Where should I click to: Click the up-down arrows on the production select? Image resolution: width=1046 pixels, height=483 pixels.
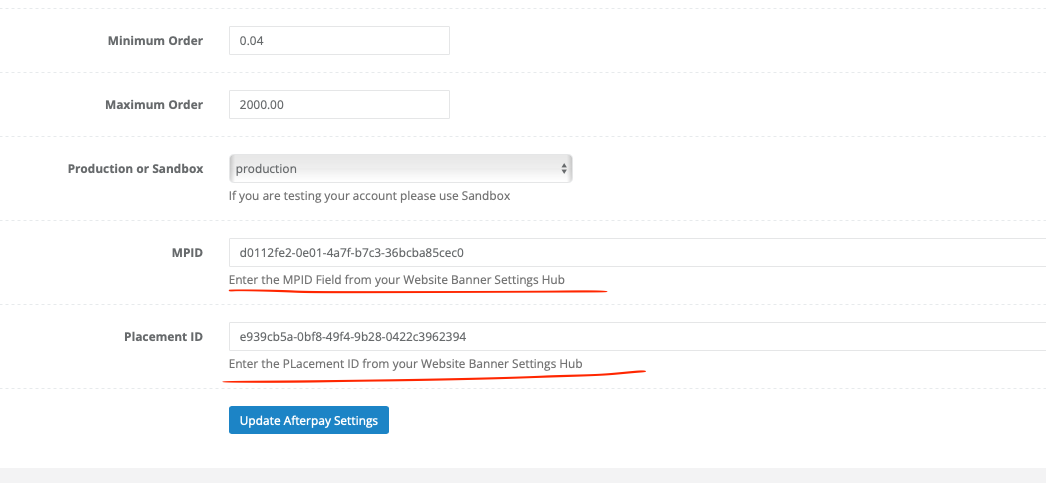click(564, 169)
